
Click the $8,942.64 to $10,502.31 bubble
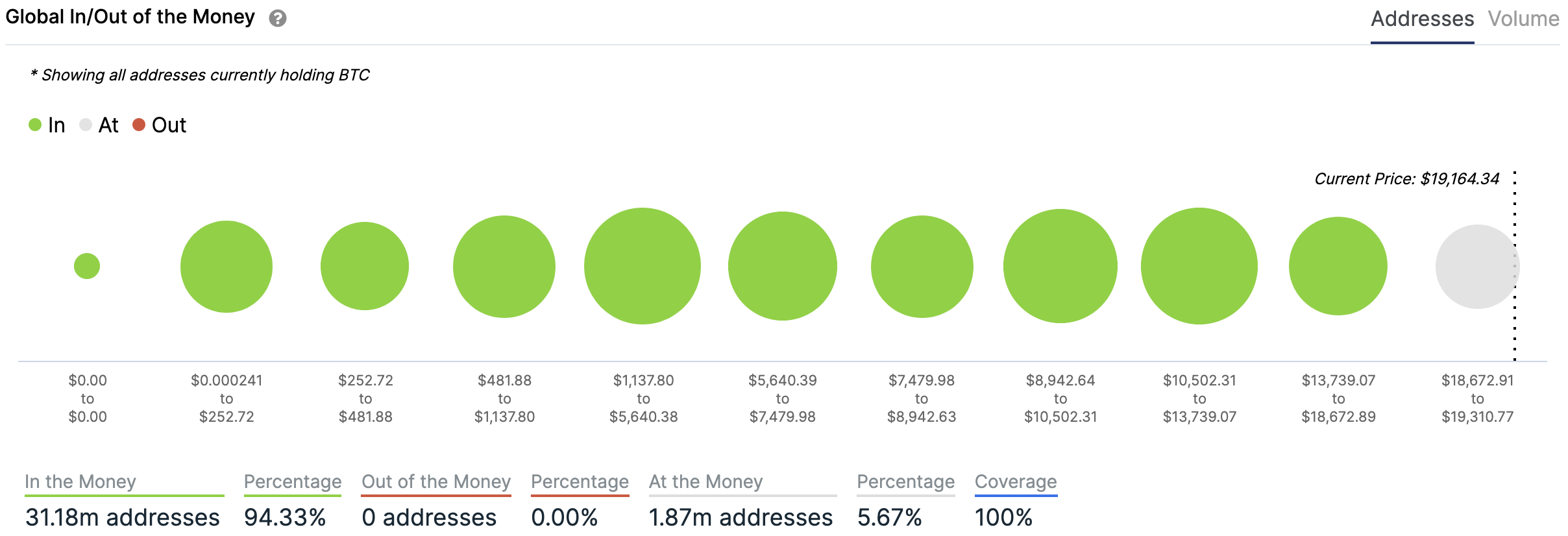click(x=1060, y=266)
